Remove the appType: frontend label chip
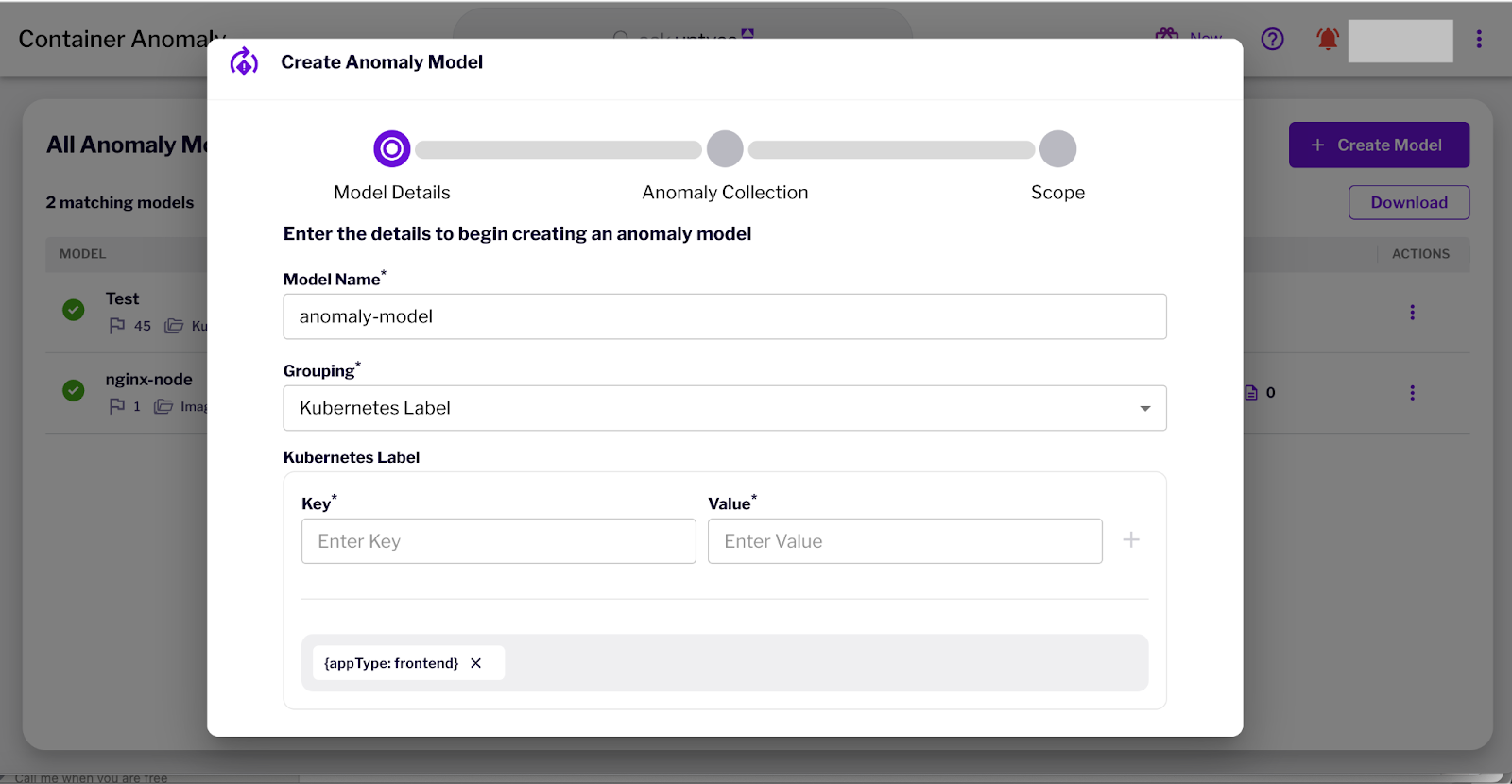The image size is (1512, 784). point(476,663)
